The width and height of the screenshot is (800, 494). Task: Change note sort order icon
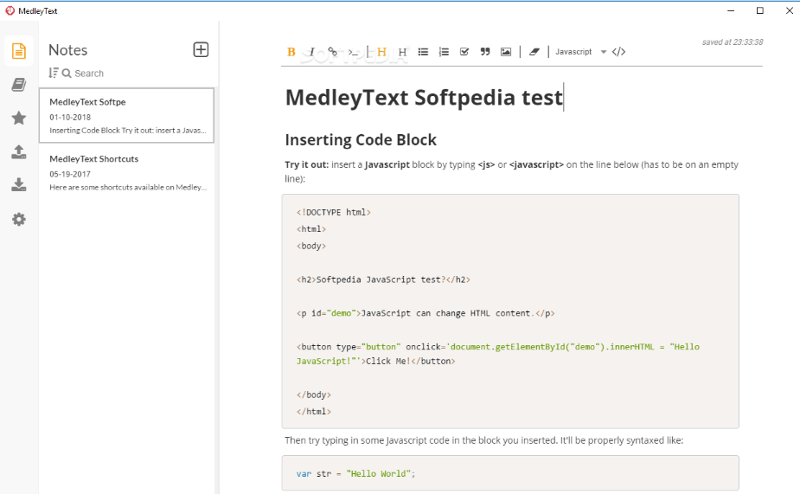[53, 73]
